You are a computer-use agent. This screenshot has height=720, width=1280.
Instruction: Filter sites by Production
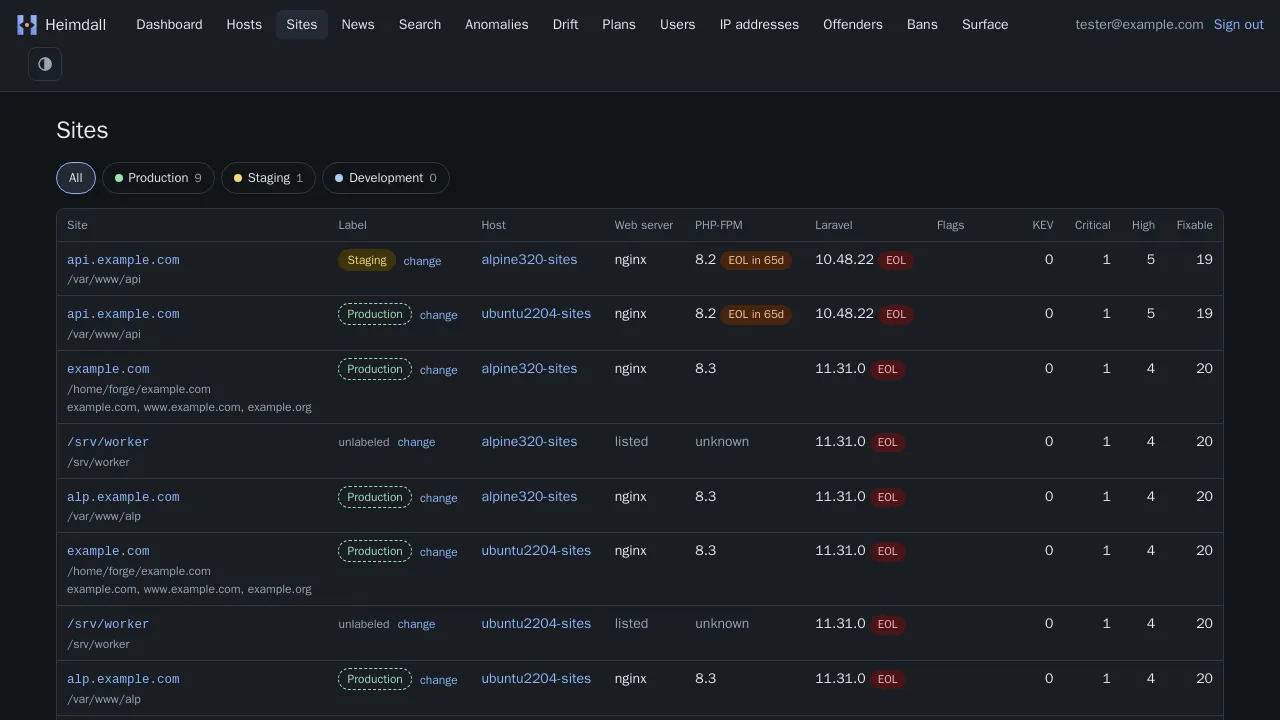point(158,178)
